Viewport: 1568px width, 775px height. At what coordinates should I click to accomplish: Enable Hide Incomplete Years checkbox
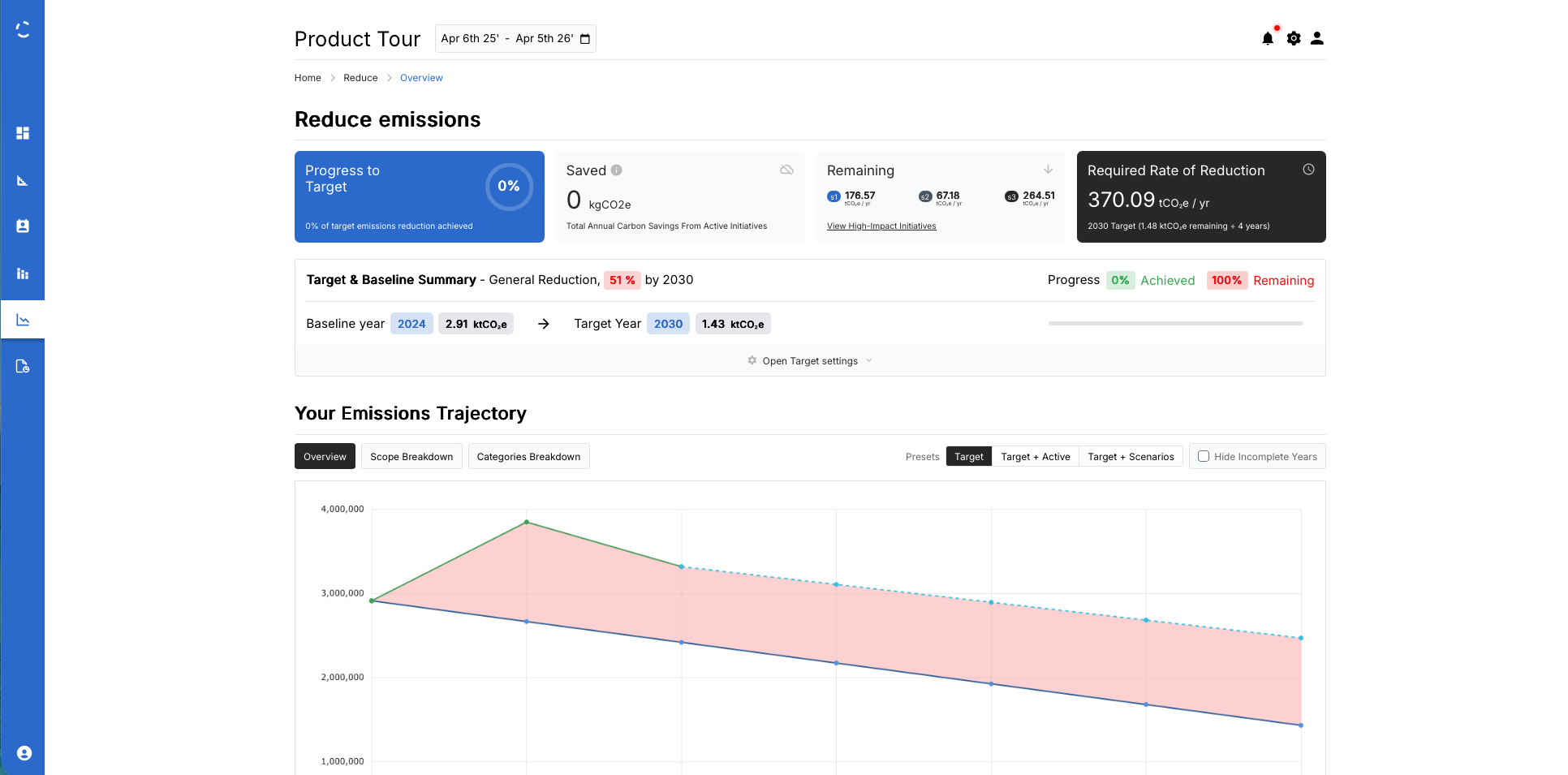(x=1204, y=456)
